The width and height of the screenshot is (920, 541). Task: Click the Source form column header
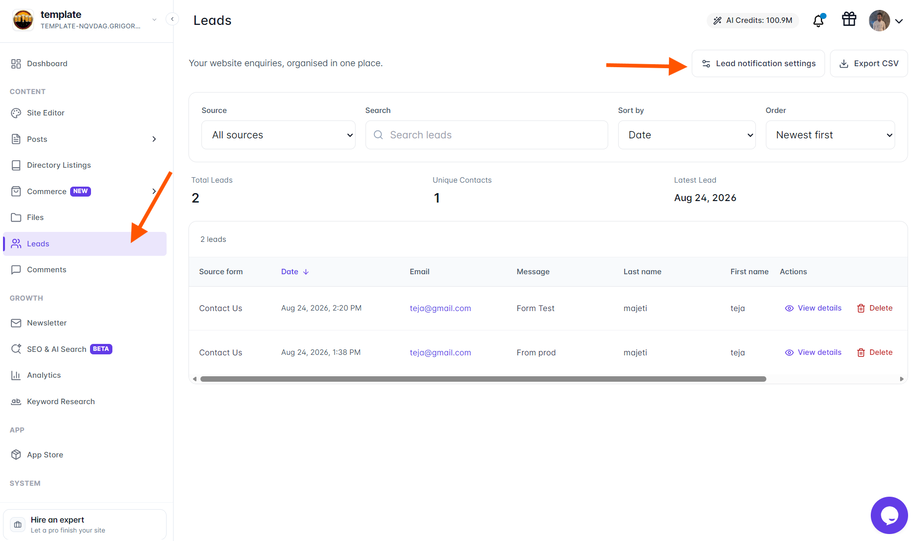(x=221, y=272)
